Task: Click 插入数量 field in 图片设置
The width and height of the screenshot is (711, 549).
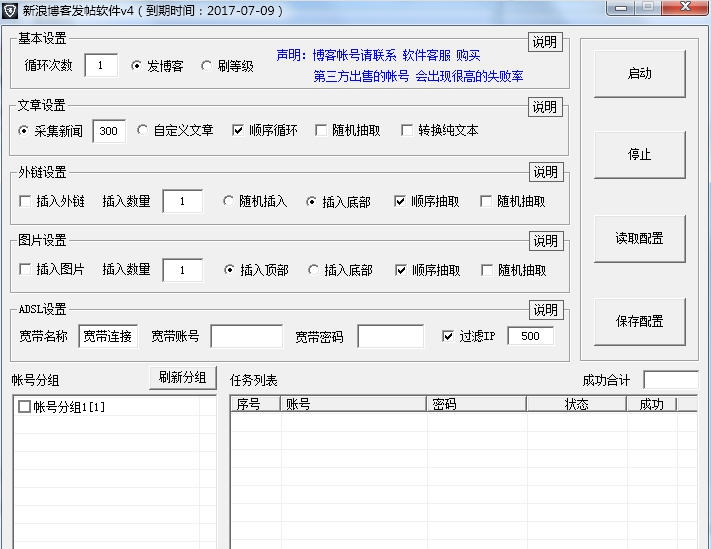Action: coord(182,270)
